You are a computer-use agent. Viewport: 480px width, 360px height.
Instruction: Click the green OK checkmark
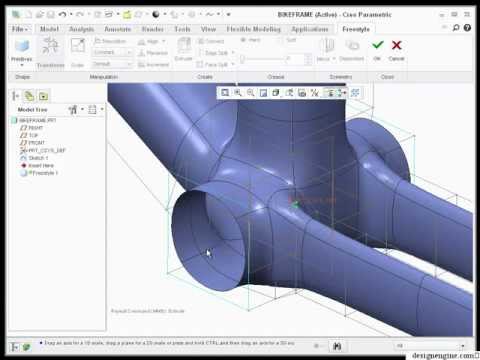(377, 45)
